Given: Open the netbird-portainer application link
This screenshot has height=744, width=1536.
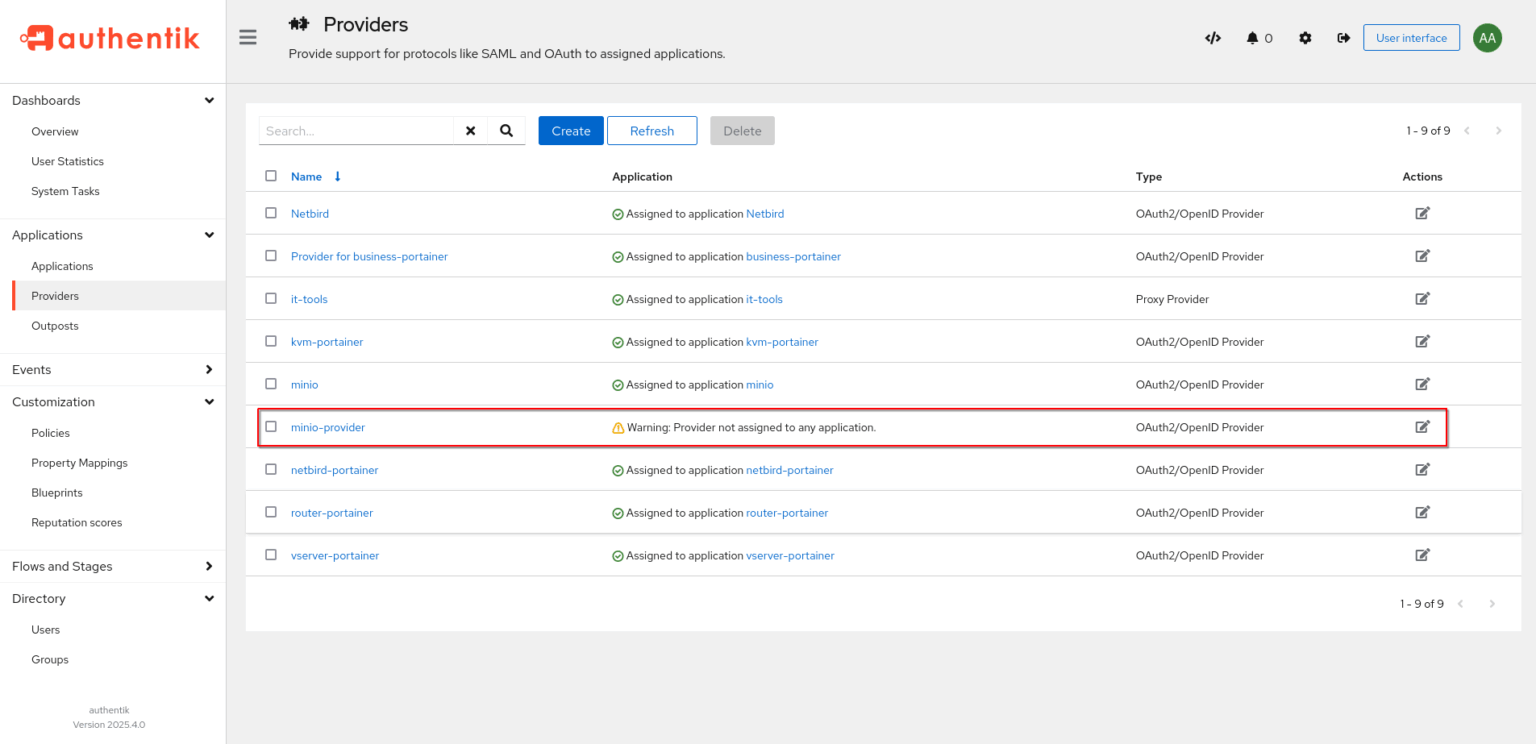Looking at the screenshot, I should pos(789,469).
